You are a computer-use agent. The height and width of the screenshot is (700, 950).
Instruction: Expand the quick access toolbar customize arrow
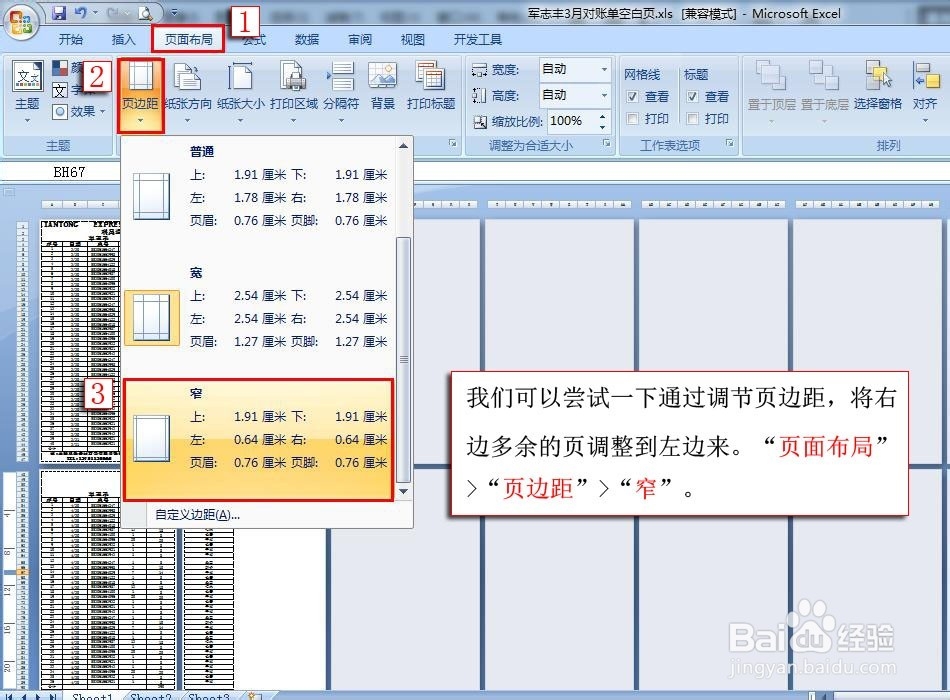[174, 12]
